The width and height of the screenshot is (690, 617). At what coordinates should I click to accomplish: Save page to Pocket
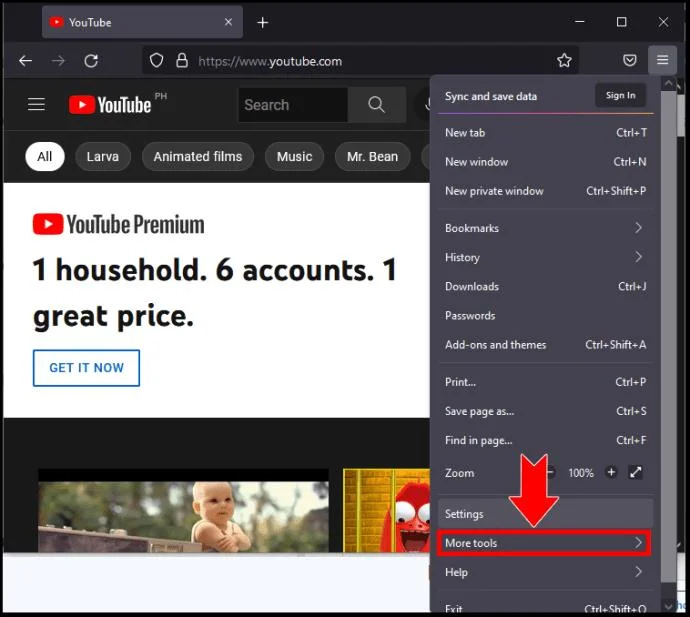[x=630, y=60]
